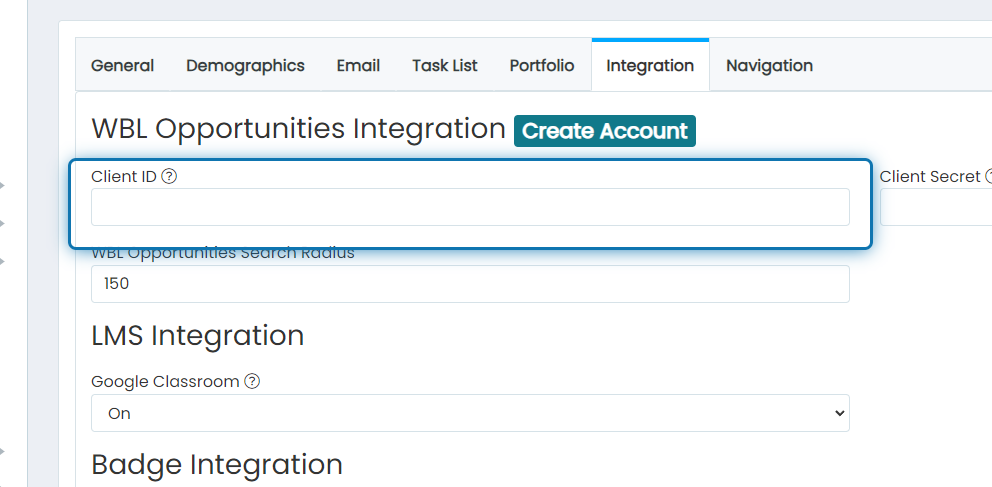Select the Task List tab
Screen dimensions: 992x487
pos(445,66)
